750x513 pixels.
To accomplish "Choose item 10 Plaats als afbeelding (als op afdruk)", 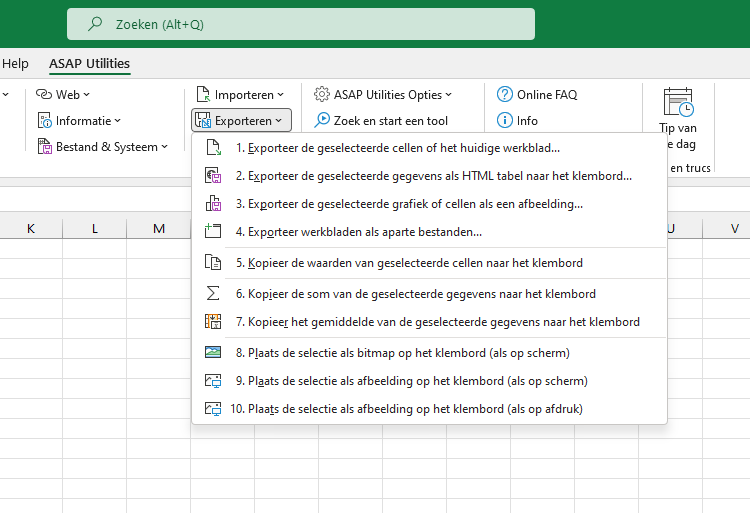I will click(x=429, y=409).
